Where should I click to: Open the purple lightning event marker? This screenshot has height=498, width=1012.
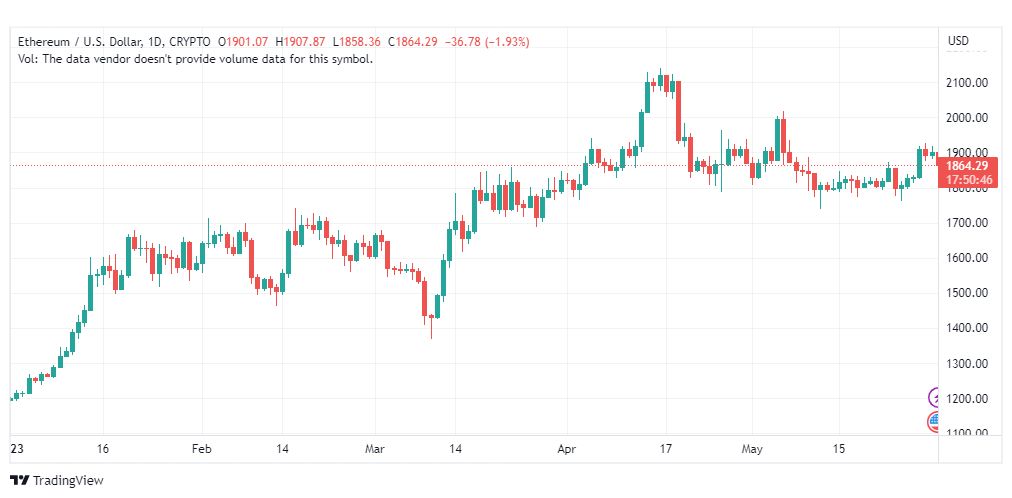coord(934,397)
